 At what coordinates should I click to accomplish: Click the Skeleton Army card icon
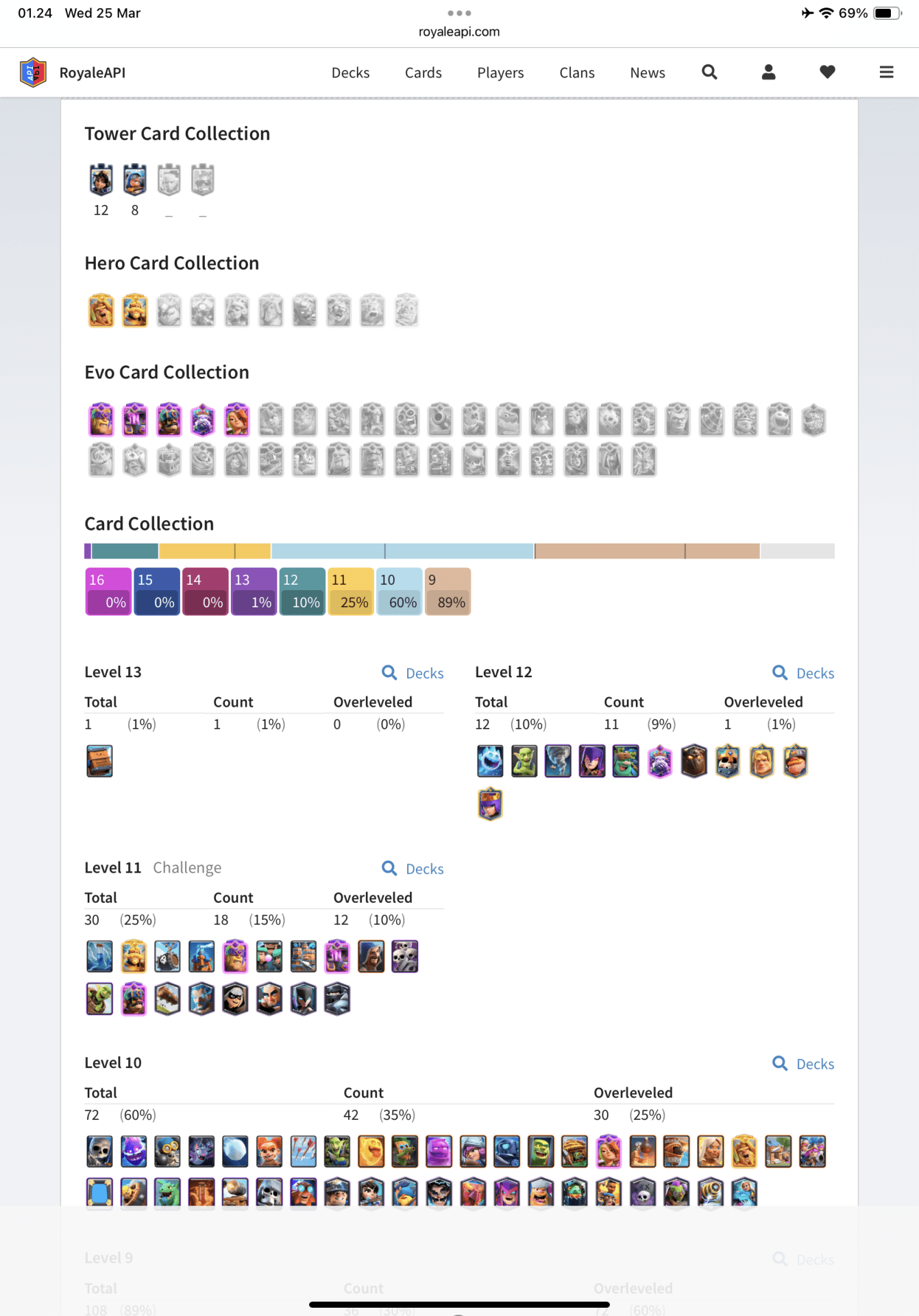coord(405,957)
